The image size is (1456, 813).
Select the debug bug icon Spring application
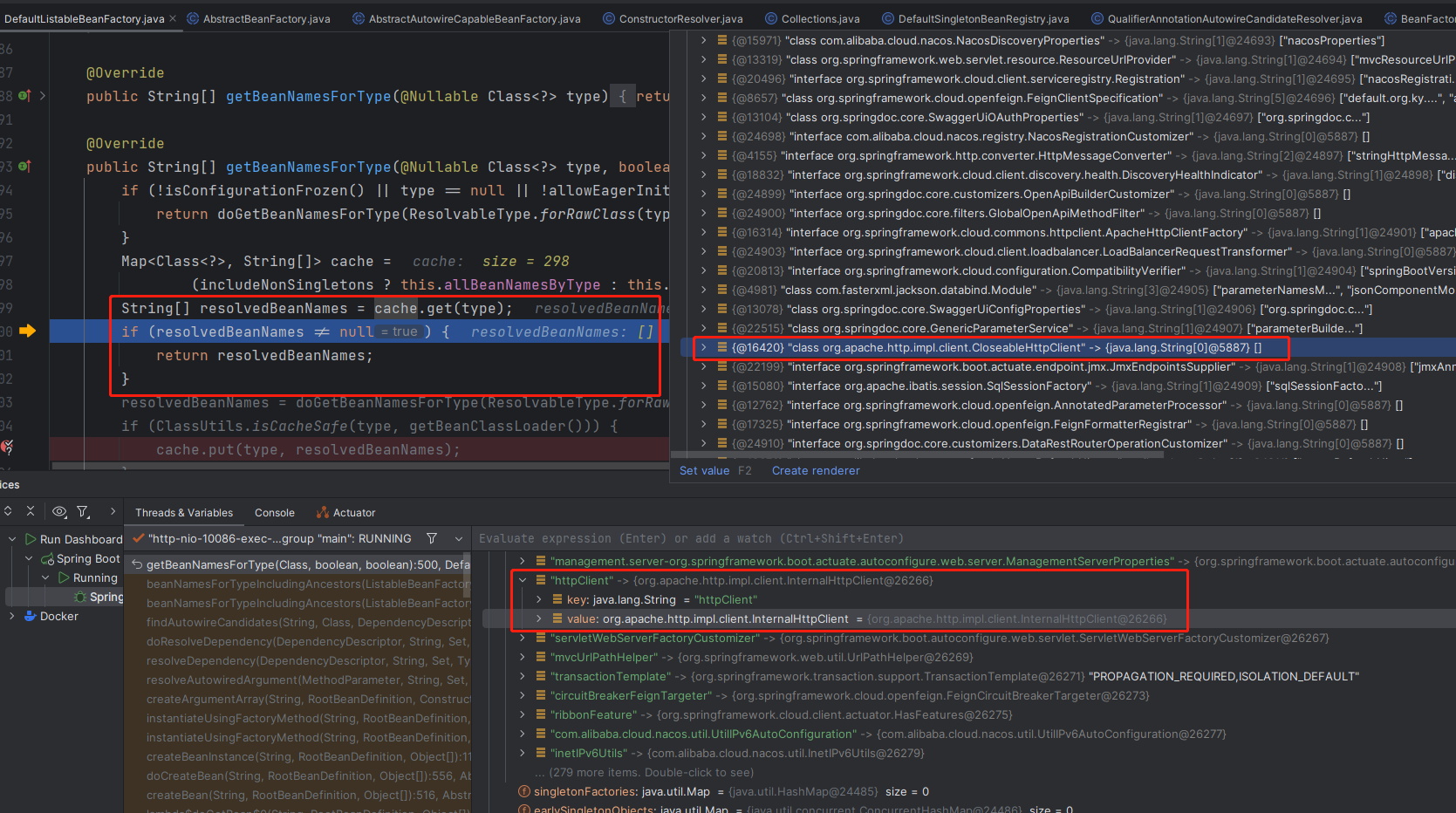[x=80, y=597]
